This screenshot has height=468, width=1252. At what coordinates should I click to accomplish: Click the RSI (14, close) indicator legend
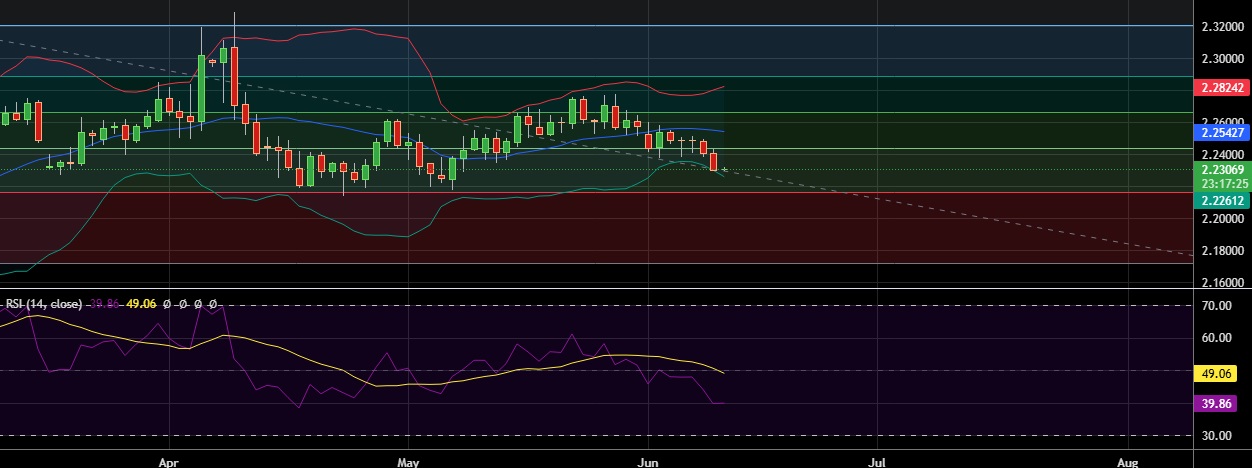click(44, 303)
